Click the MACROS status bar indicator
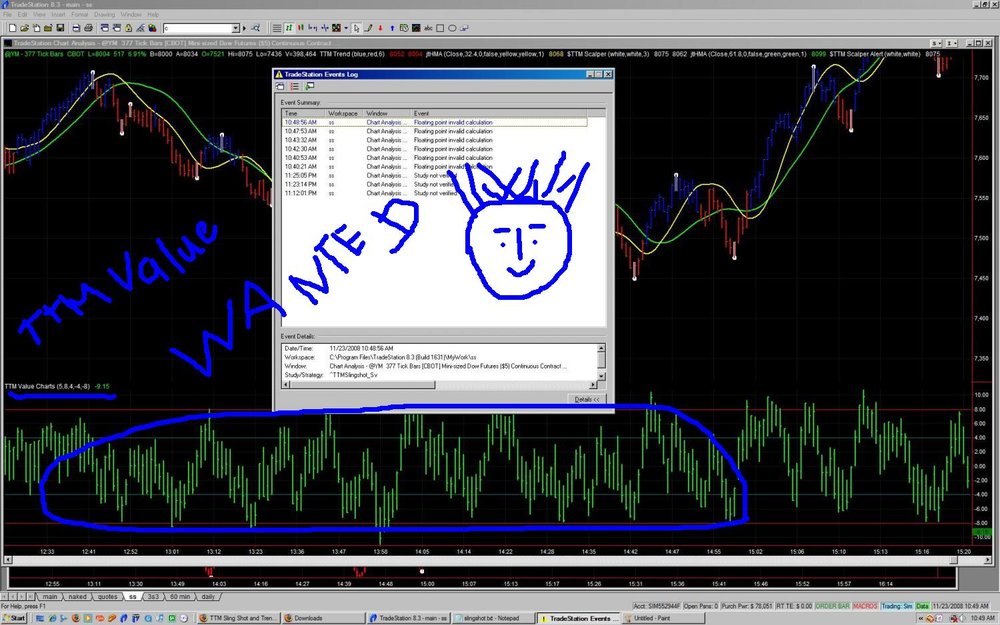This screenshot has height=625, width=1000. [865, 606]
